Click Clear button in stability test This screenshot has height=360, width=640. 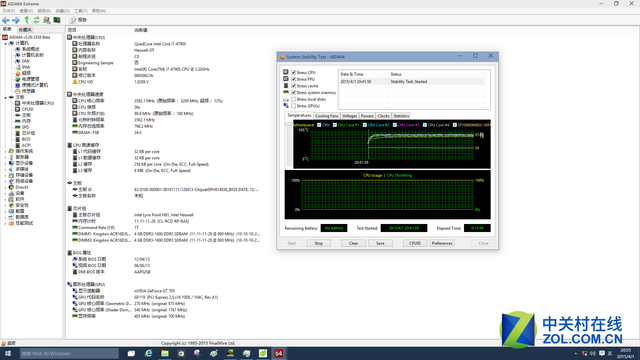(353, 243)
